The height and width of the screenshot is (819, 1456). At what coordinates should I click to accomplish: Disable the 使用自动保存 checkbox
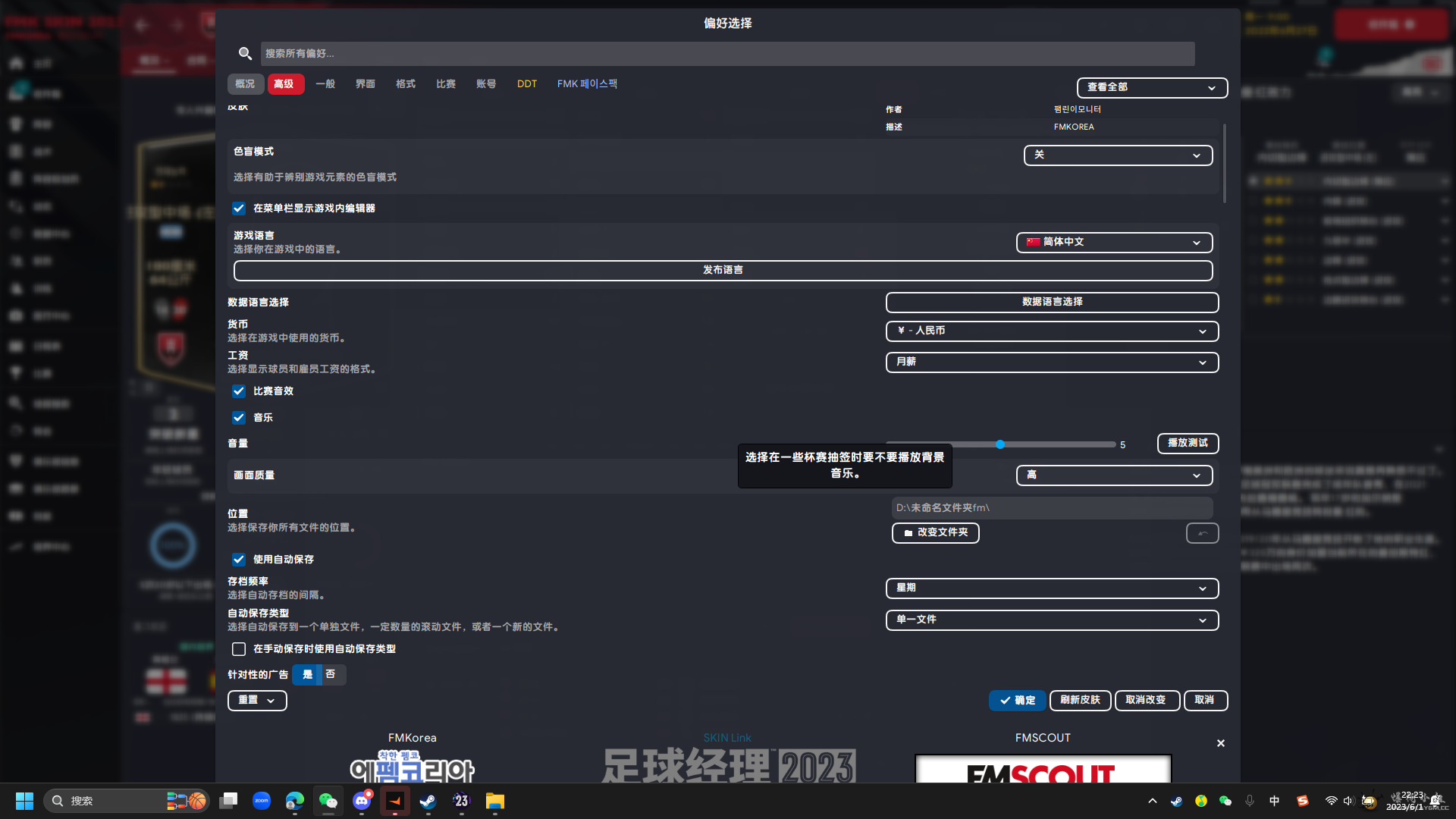239,560
